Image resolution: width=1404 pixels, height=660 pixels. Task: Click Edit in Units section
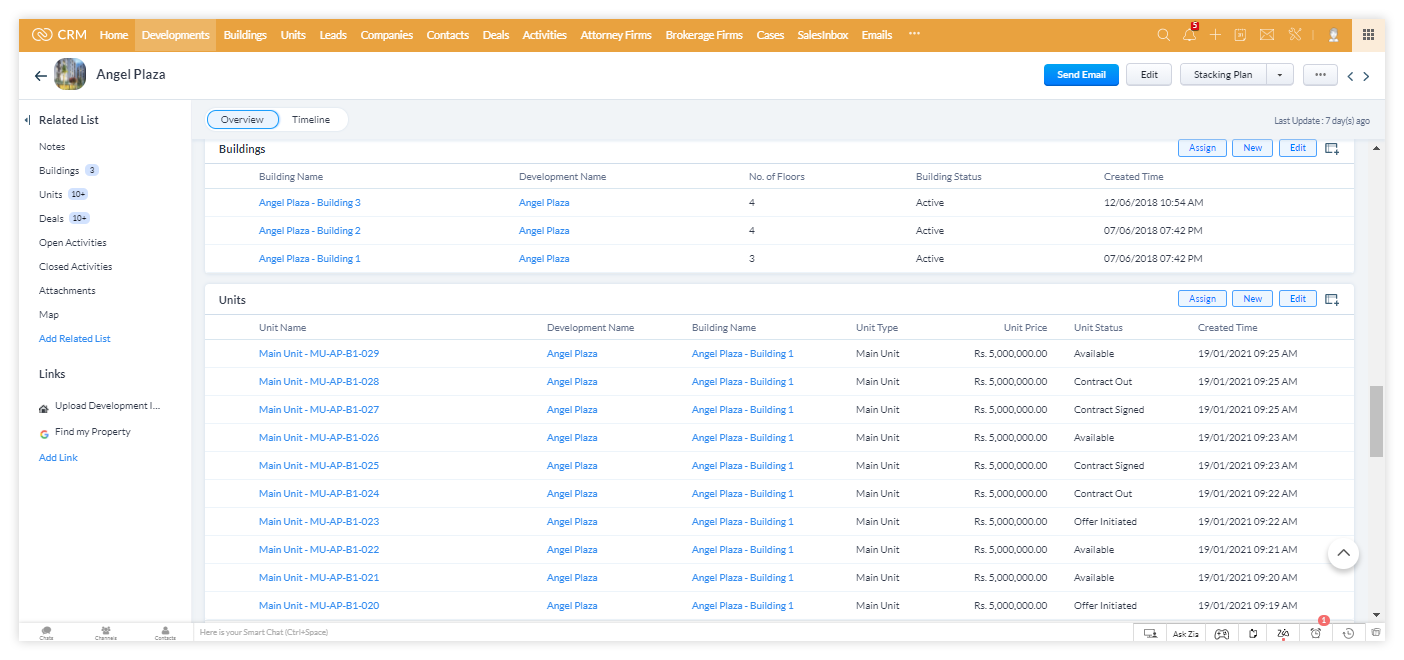click(x=1298, y=299)
